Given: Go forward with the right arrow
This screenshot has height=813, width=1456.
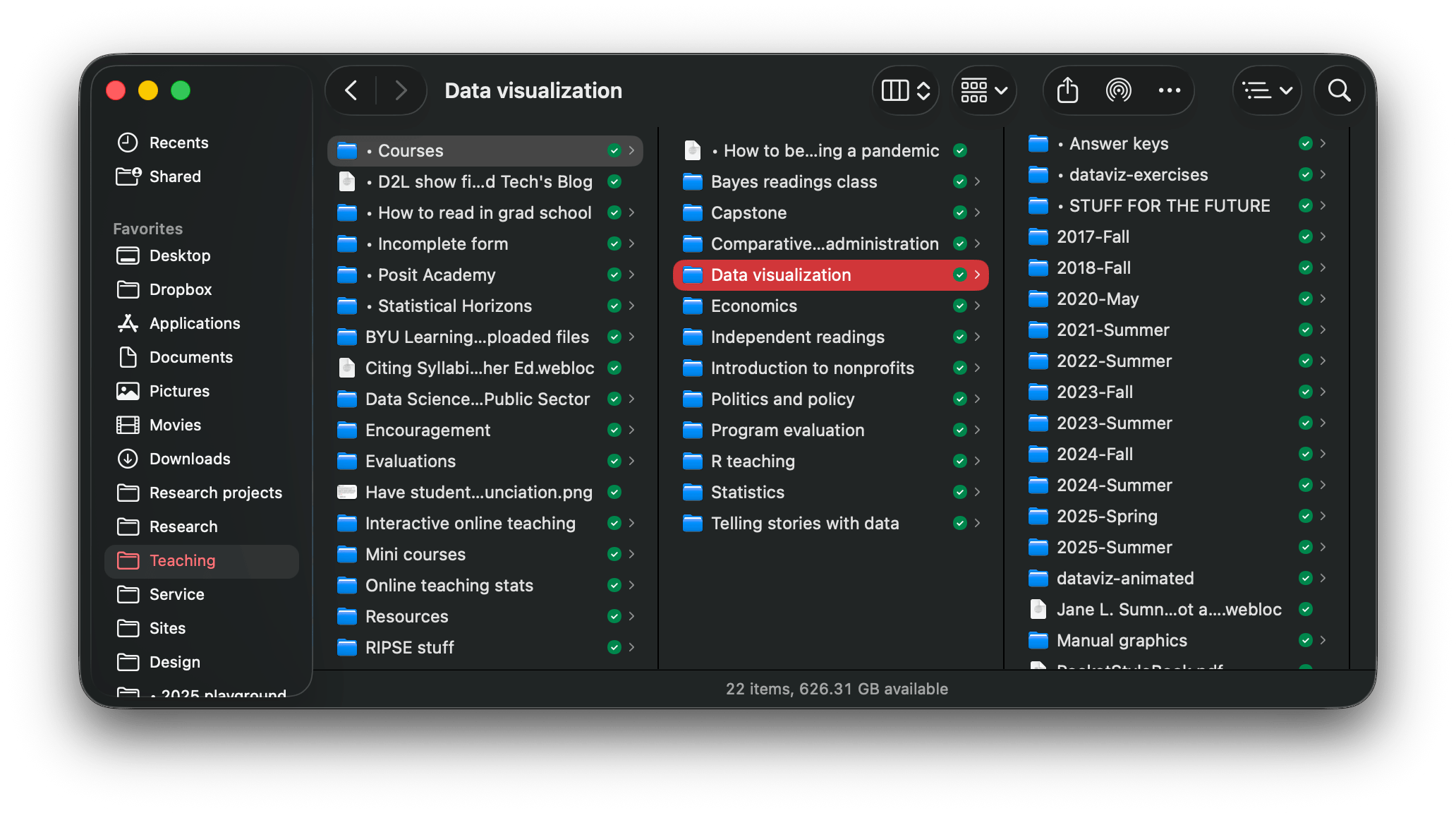Looking at the screenshot, I should click(x=401, y=90).
